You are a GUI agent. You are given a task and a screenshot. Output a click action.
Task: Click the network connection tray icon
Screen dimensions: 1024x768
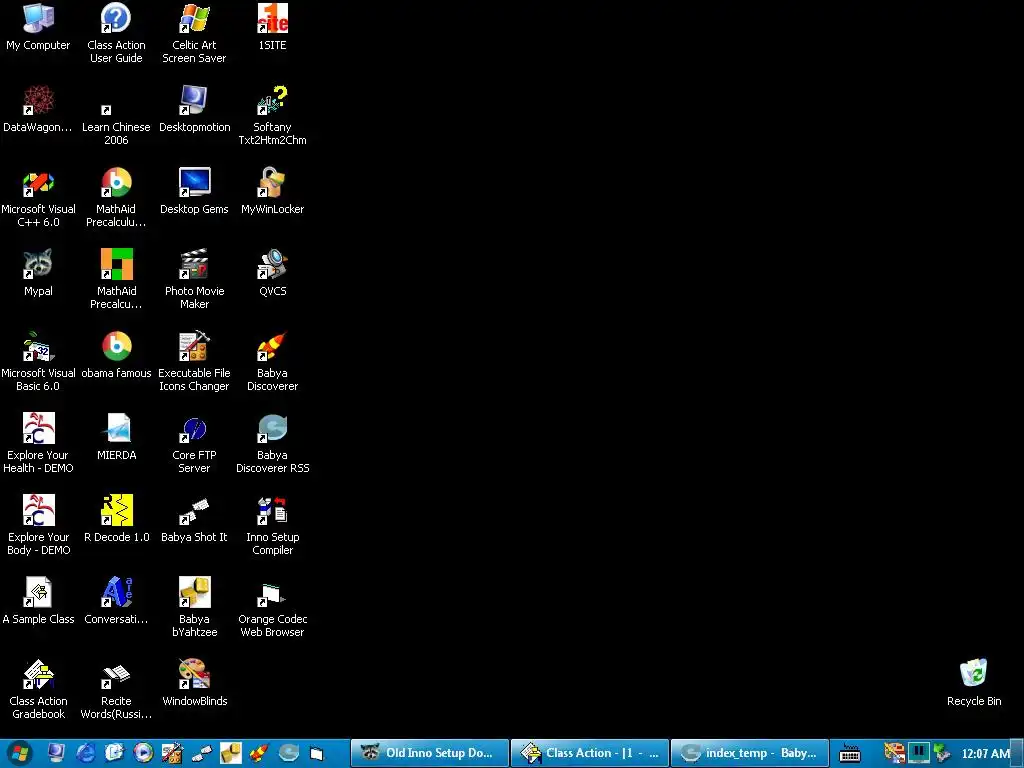(x=940, y=753)
